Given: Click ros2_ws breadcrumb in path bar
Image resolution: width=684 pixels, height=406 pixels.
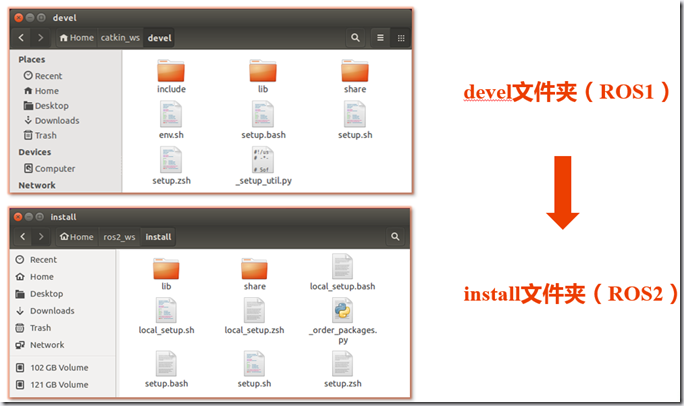Looking at the screenshot, I should click(x=119, y=236).
